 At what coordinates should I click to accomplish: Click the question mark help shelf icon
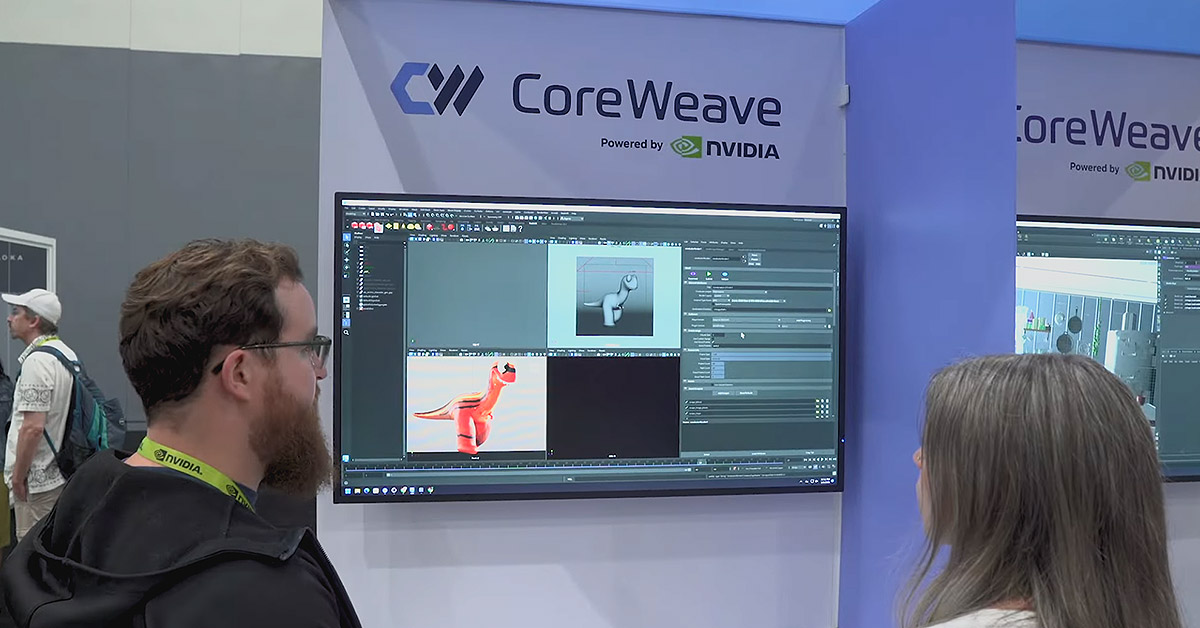coord(520,228)
